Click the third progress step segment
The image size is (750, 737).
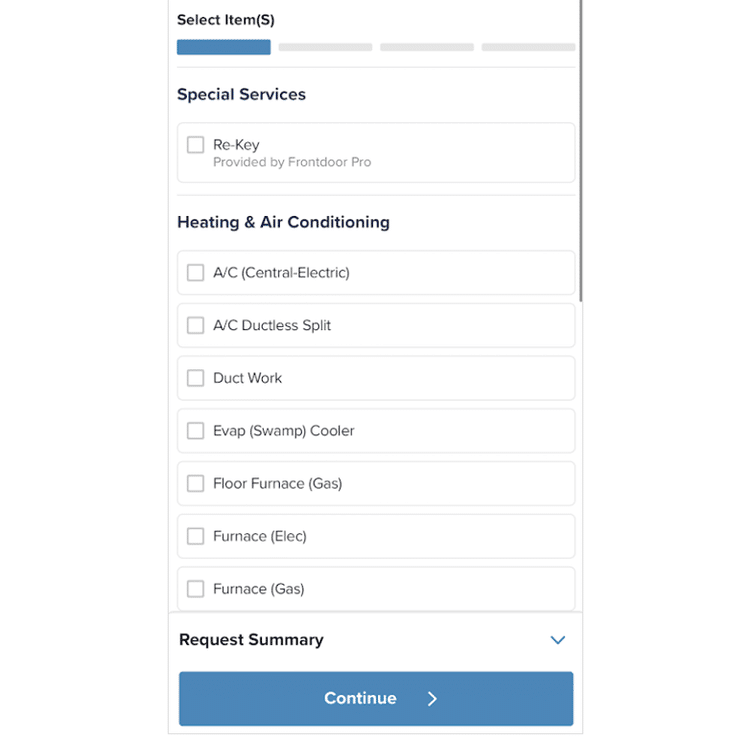427,47
